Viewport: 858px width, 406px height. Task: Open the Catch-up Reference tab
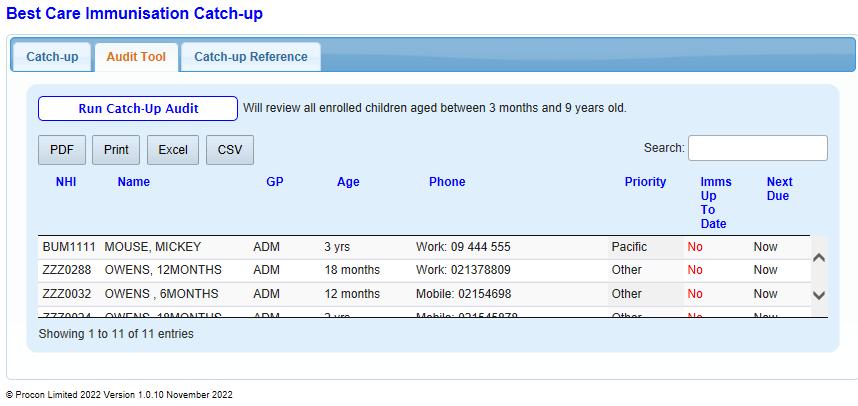(251, 57)
